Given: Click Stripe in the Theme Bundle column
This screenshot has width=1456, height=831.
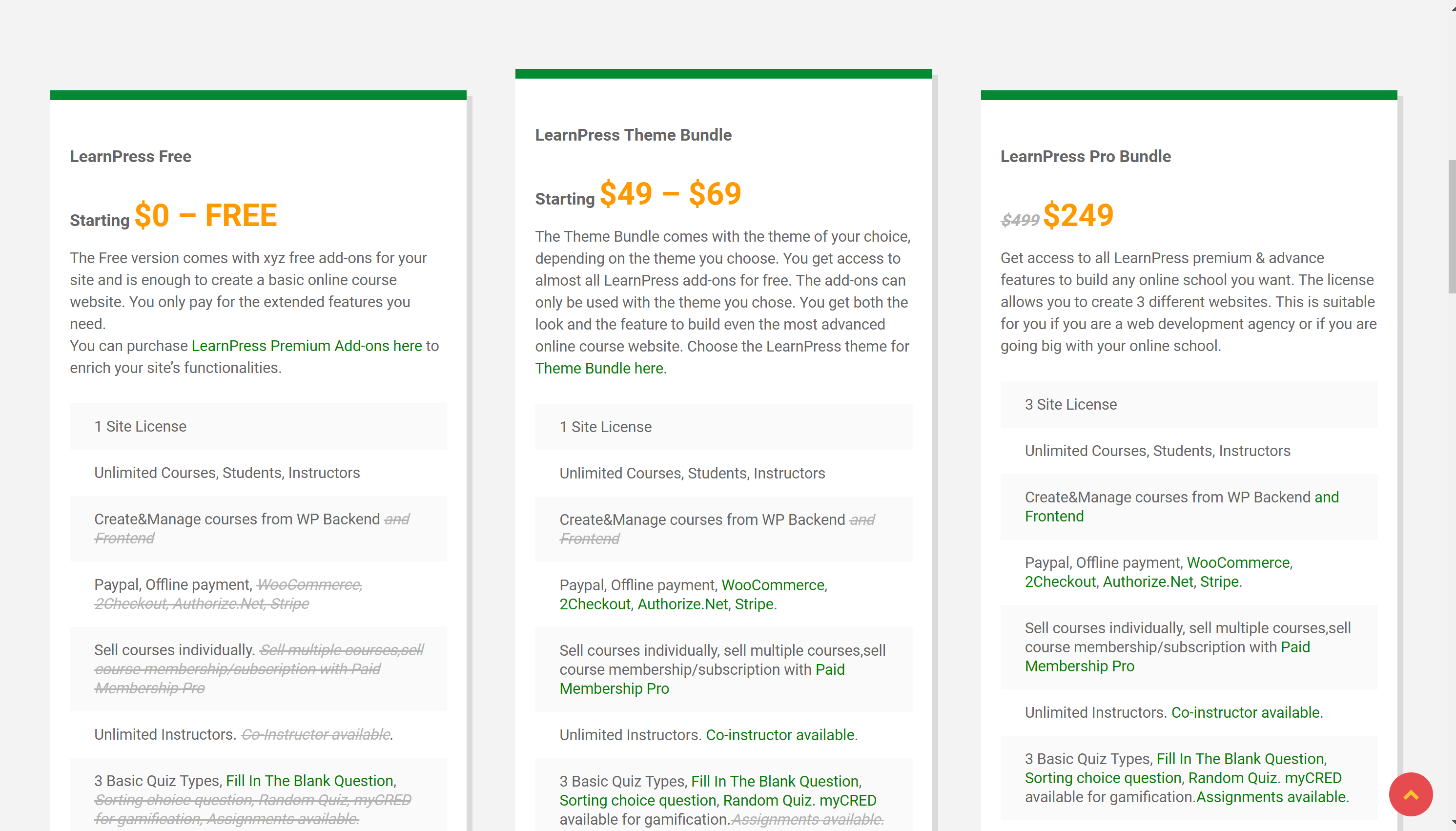Looking at the screenshot, I should [x=754, y=604].
